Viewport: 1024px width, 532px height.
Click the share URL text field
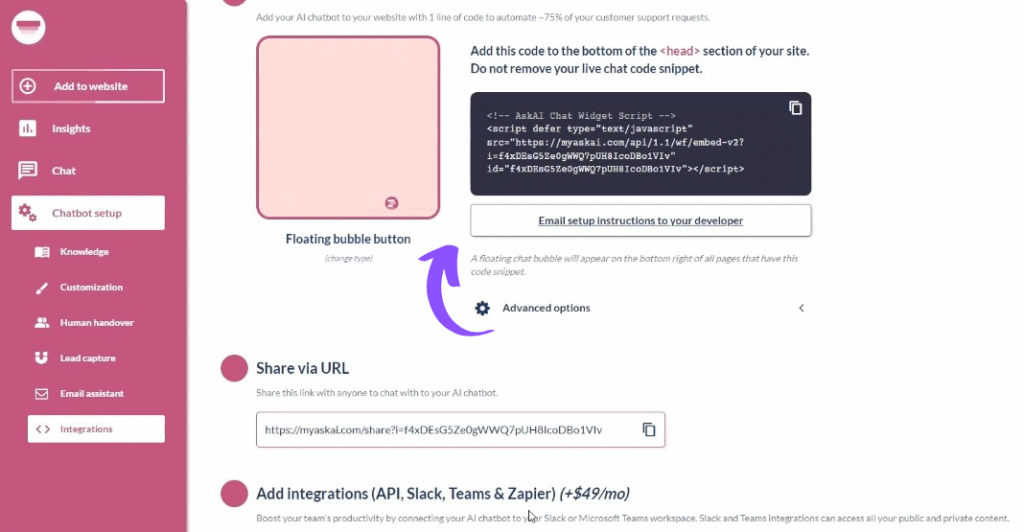[445, 430]
